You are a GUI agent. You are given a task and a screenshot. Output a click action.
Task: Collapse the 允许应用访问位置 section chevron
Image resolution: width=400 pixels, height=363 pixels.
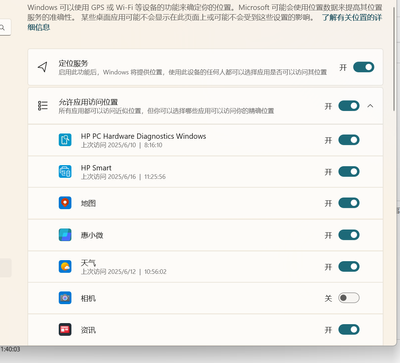point(370,106)
